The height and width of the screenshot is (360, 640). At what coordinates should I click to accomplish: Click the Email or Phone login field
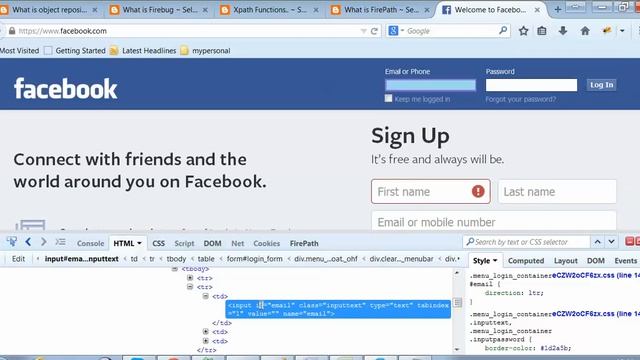pyautogui.click(x=430, y=85)
